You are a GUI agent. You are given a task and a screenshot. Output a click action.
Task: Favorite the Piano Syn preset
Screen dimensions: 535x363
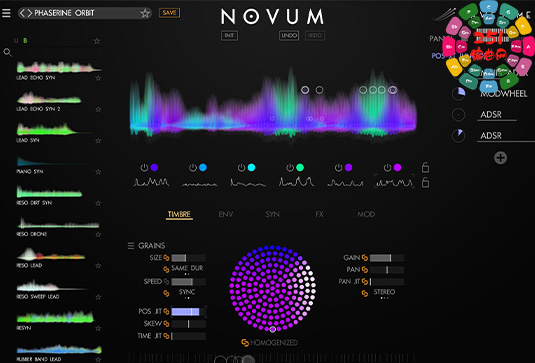98,172
